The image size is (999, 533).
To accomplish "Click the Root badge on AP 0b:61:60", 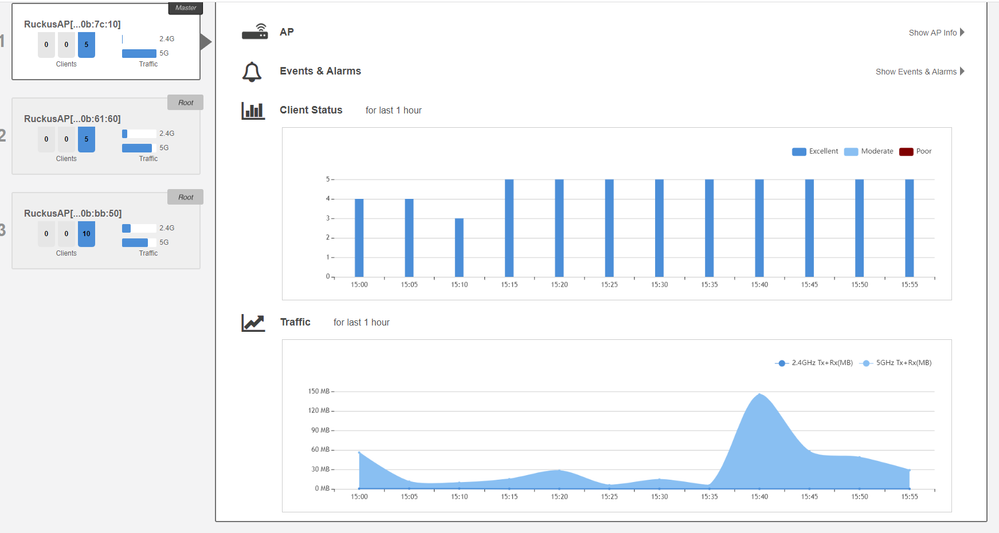I will pos(185,102).
